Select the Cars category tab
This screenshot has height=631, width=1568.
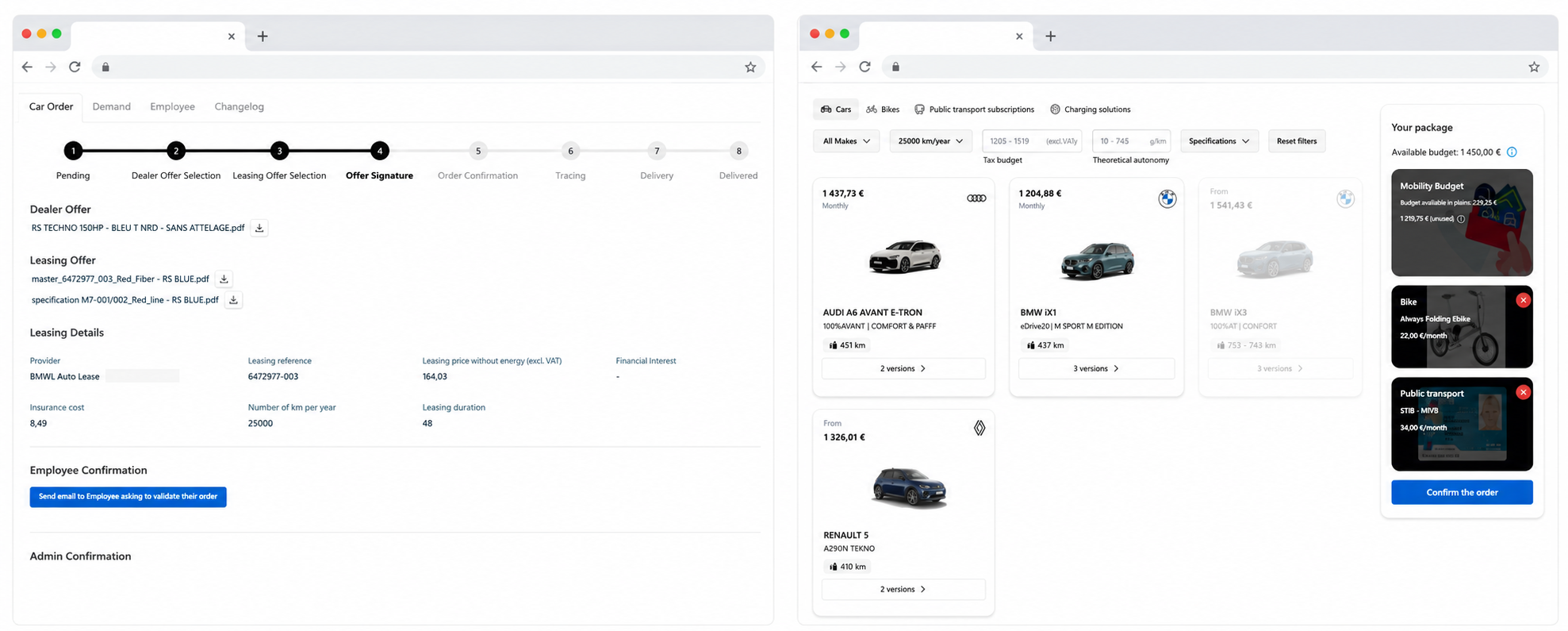tap(836, 110)
